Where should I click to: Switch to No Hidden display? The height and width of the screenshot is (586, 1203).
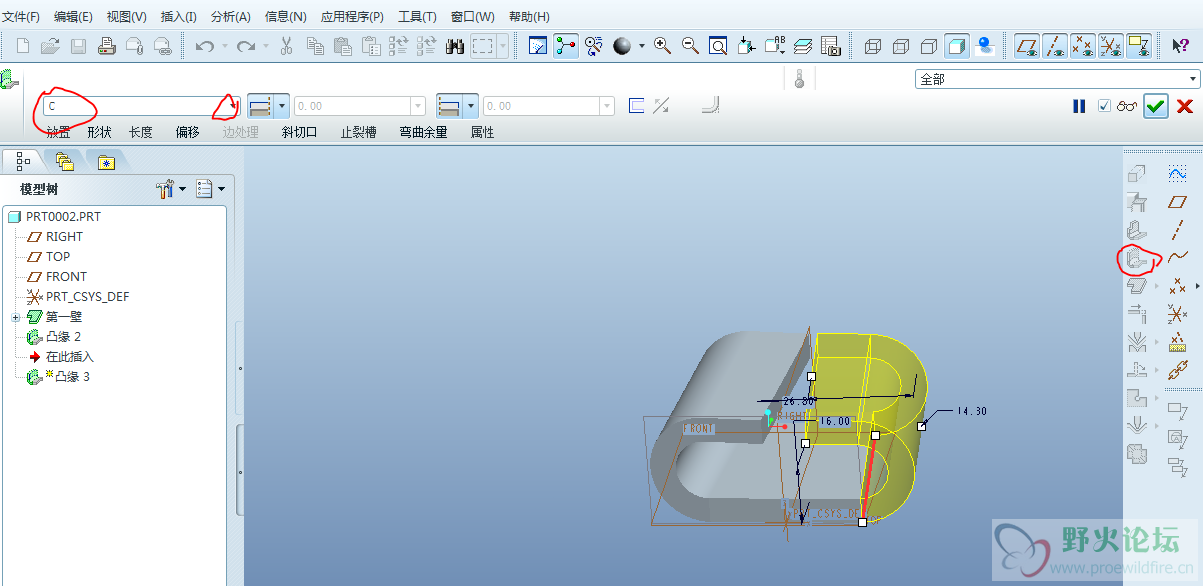pos(929,45)
